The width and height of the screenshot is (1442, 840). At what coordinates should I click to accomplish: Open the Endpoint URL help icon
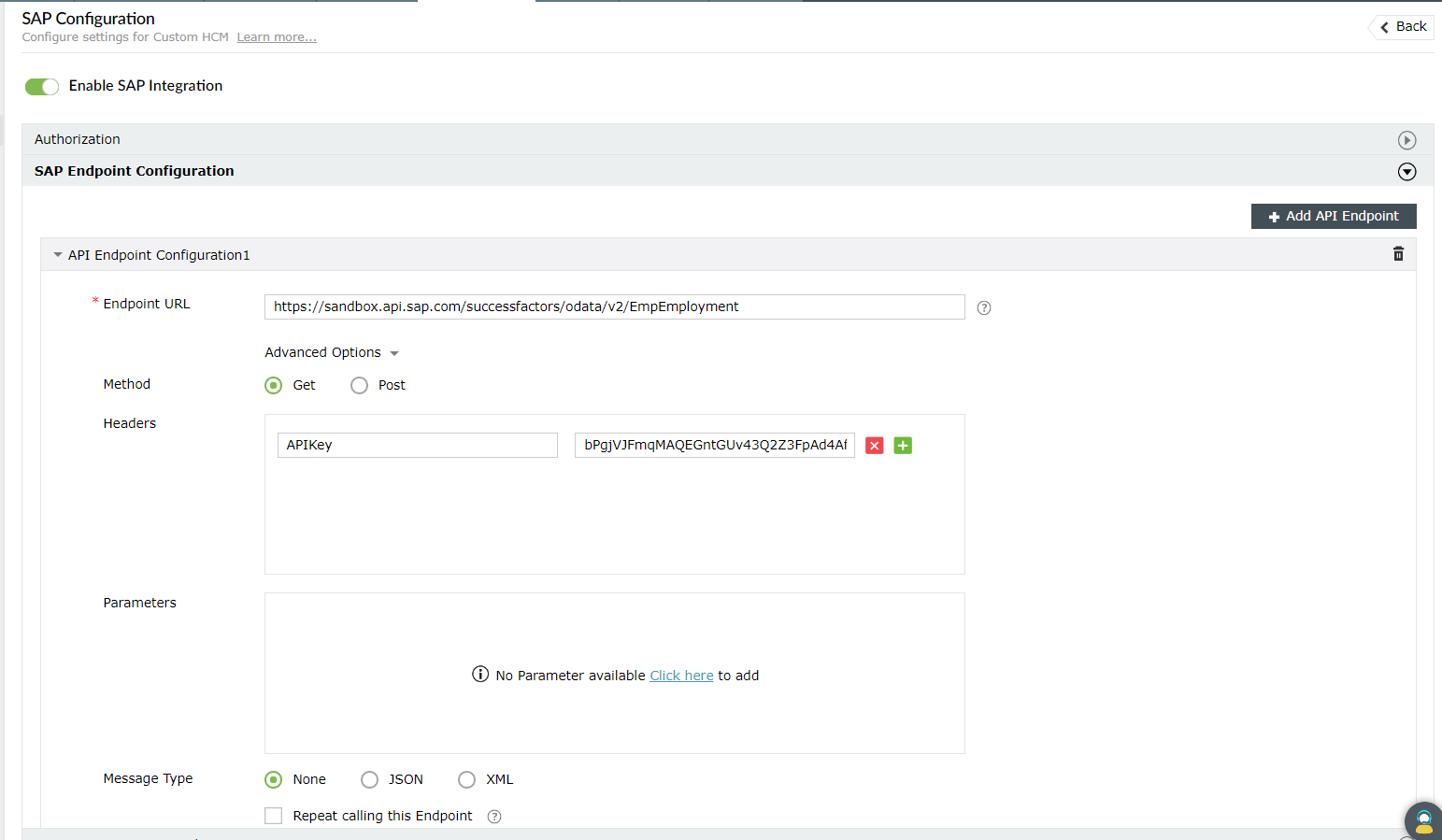click(984, 308)
